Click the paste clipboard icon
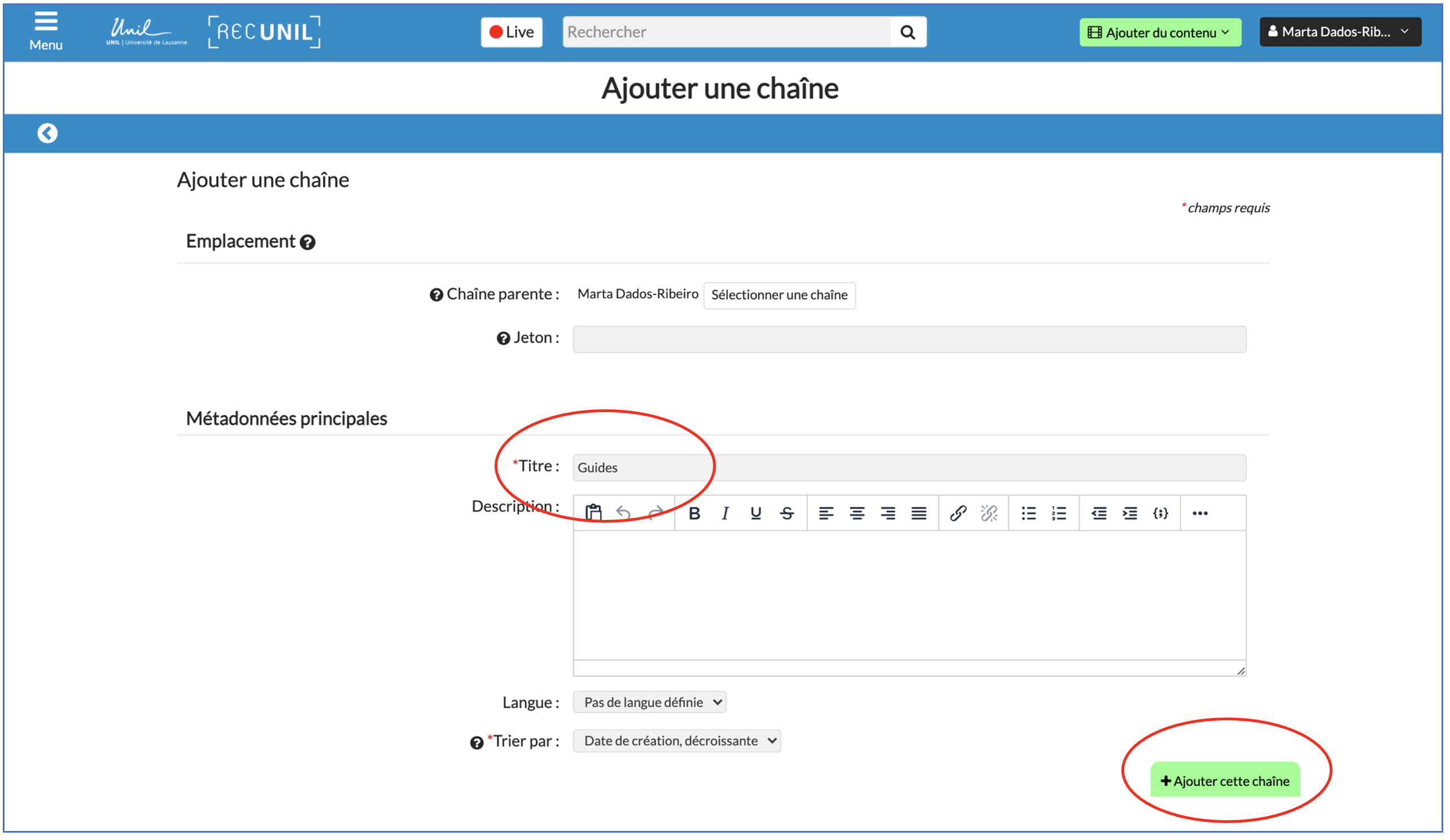 coord(593,512)
